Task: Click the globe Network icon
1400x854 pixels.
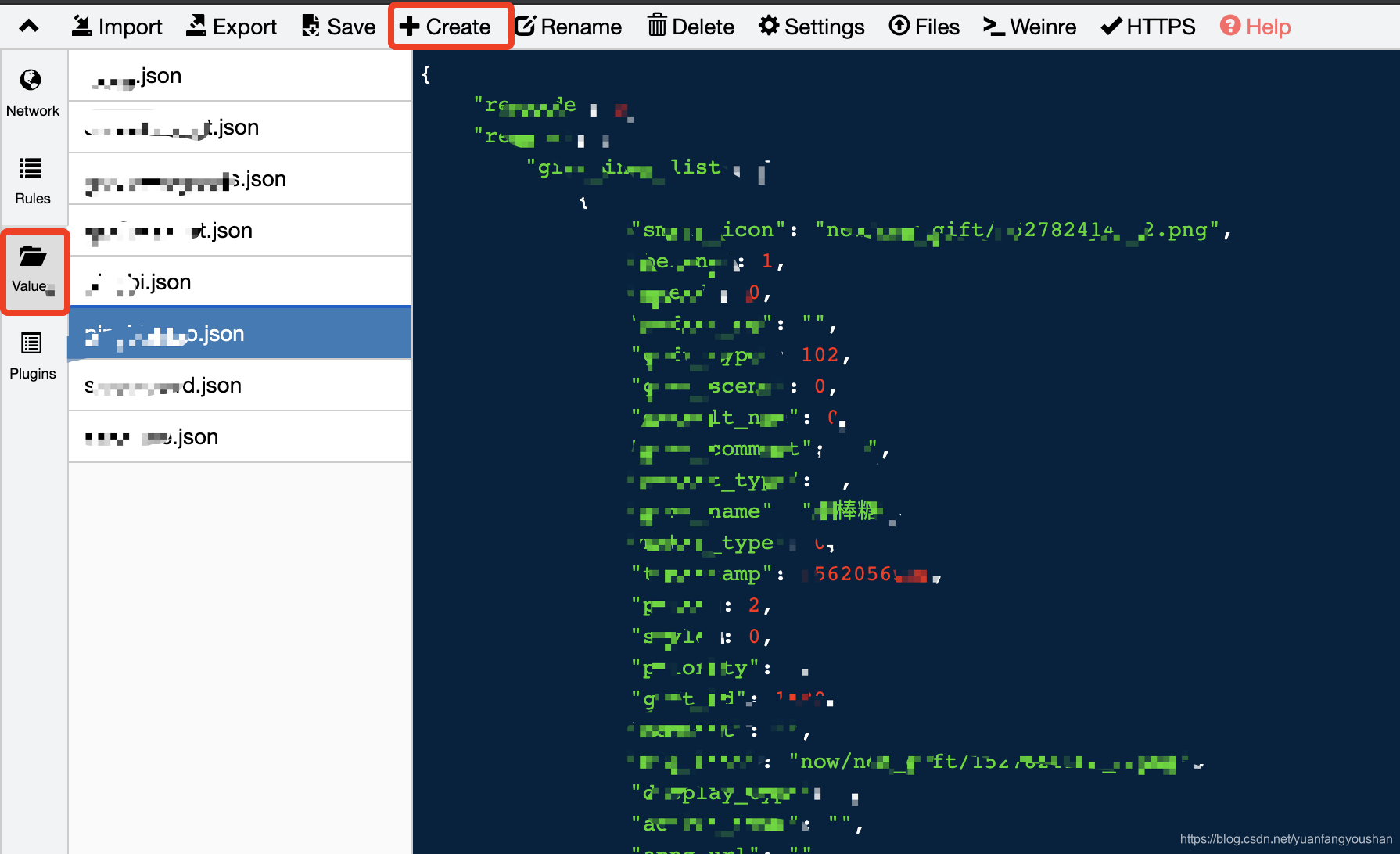Action: click(x=31, y=80)
